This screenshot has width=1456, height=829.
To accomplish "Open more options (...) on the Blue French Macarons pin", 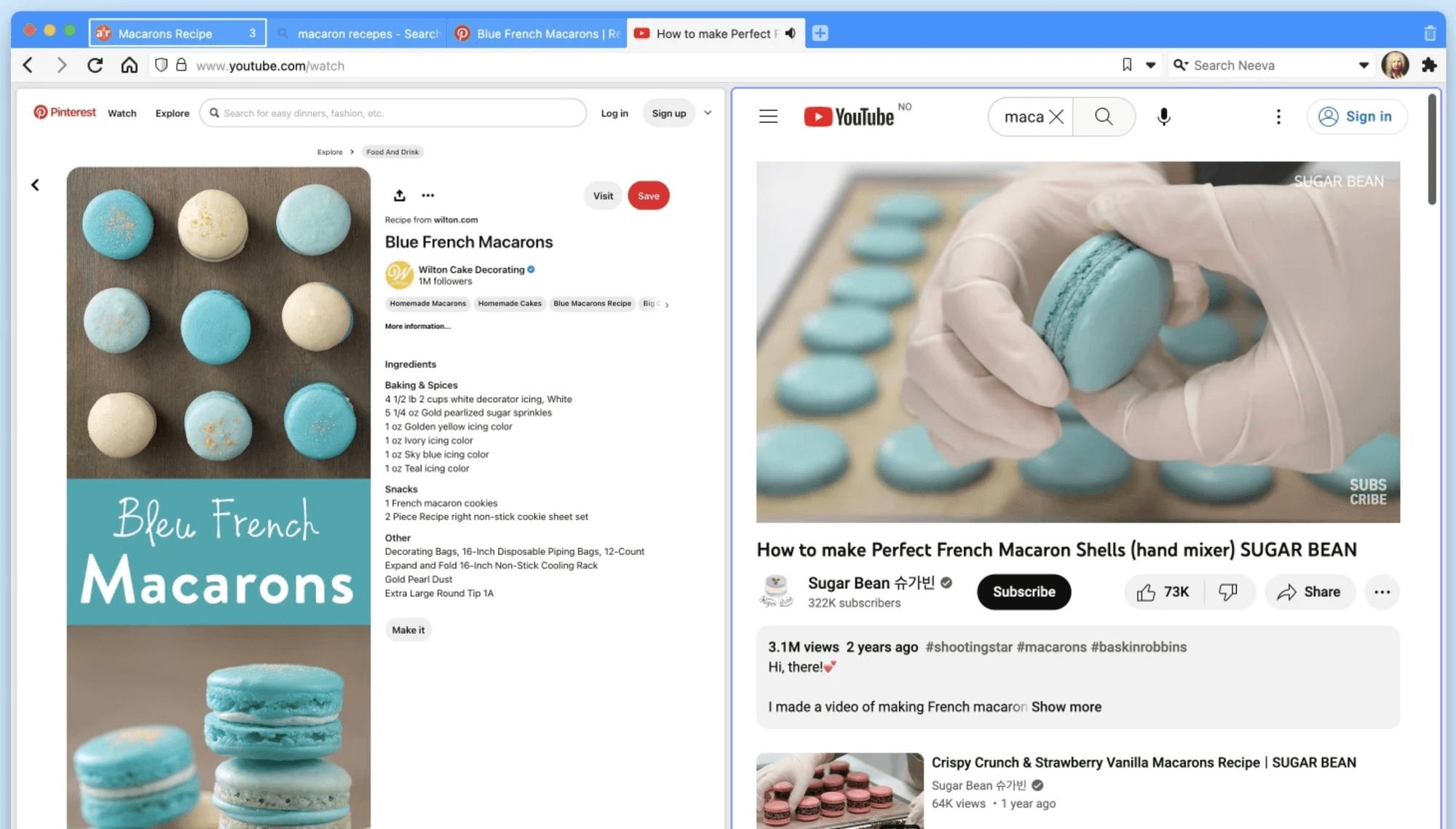I will [428, 195].
